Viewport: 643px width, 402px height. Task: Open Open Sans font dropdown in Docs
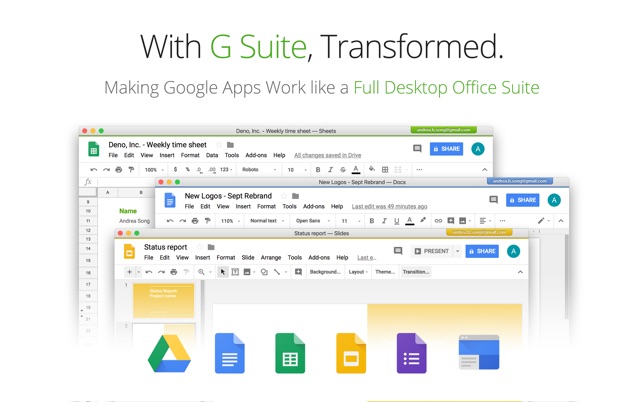(x=312, y=221)
